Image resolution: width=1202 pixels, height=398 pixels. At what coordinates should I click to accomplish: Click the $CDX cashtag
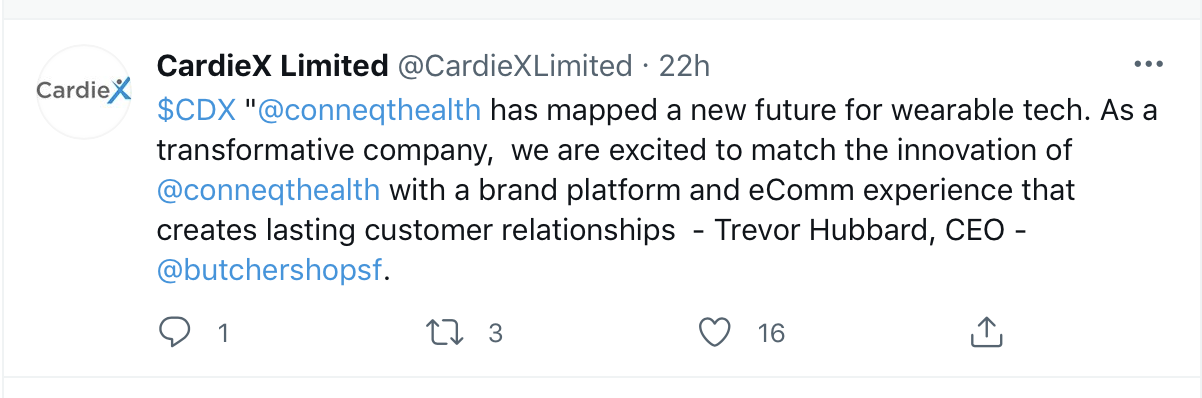[x=197, y=110]
